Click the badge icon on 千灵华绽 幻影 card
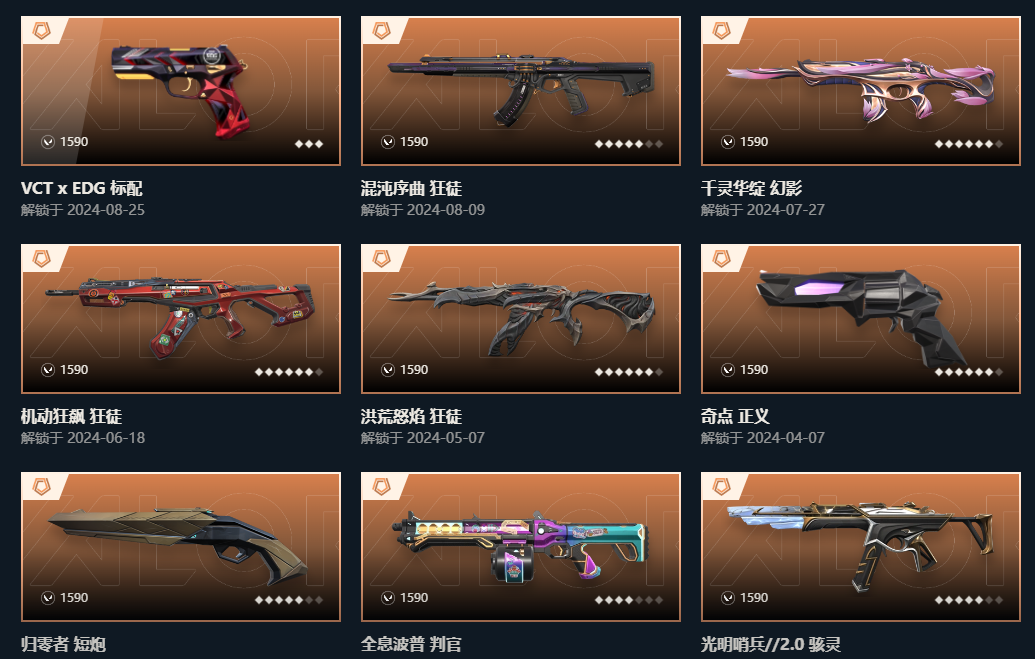This screenshot has width=1035, height=659. click(x=721, y=30)
